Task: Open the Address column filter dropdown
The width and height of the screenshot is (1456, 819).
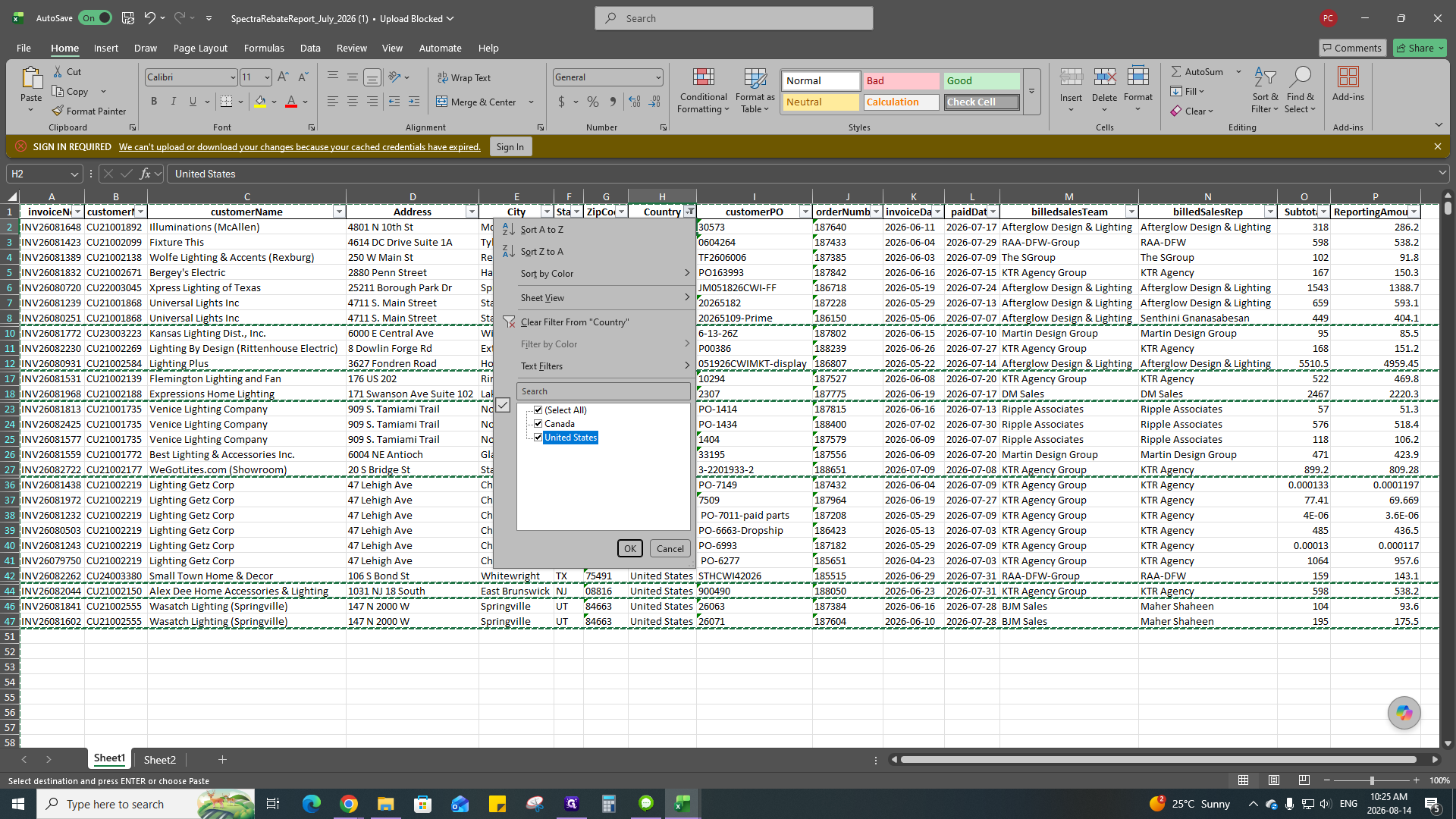Action: coord(472,212)
